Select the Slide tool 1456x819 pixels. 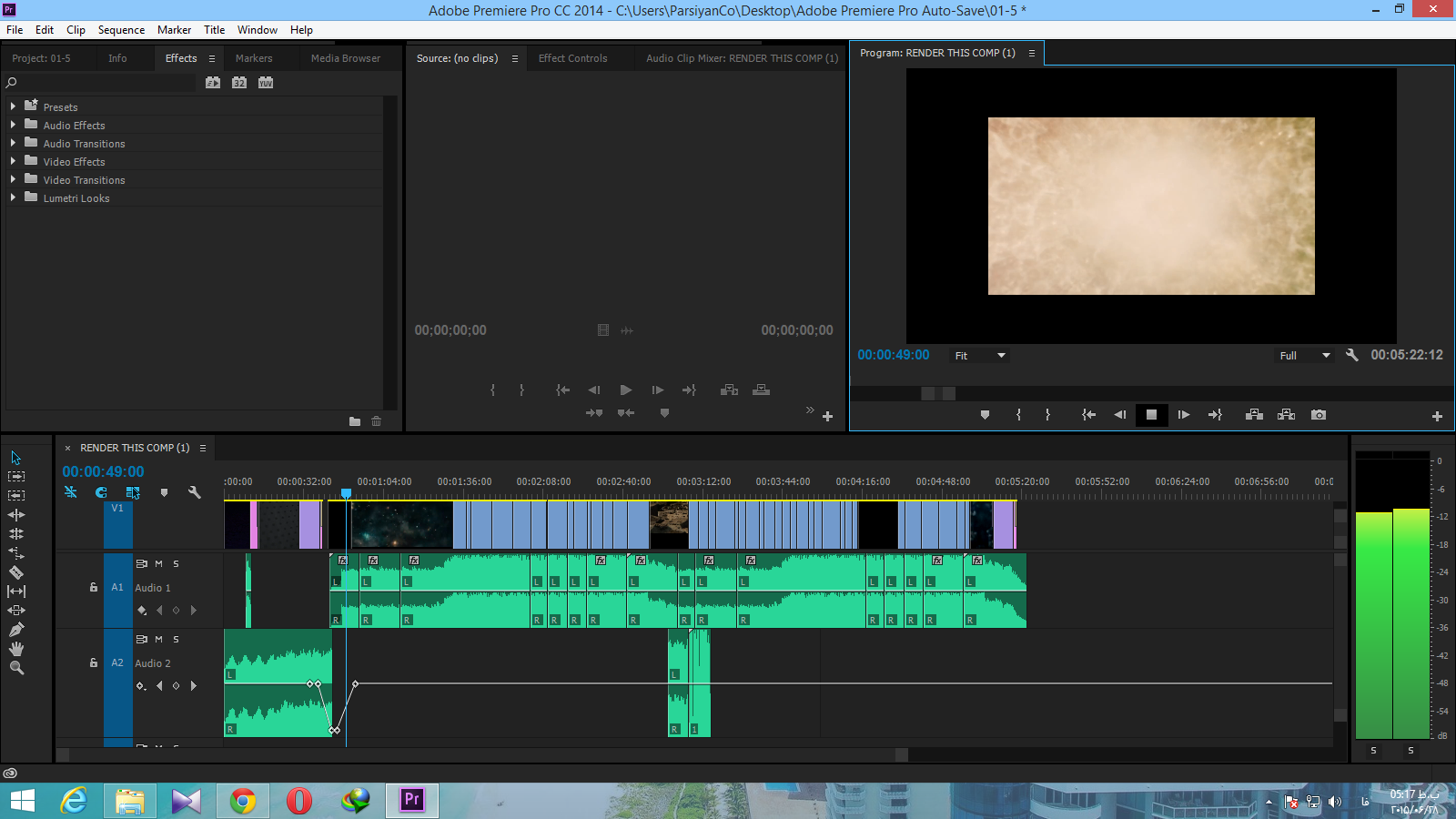(16, 610)
